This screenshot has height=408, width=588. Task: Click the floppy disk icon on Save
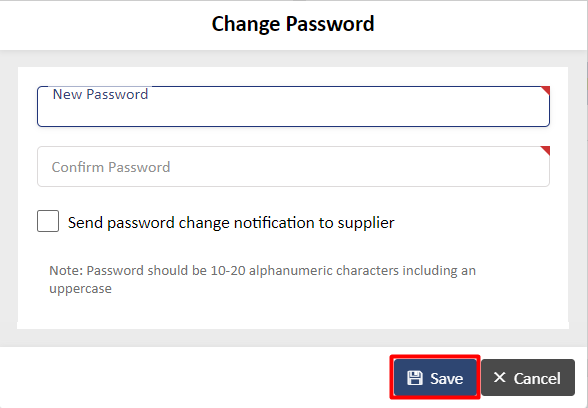click(415, 378)
